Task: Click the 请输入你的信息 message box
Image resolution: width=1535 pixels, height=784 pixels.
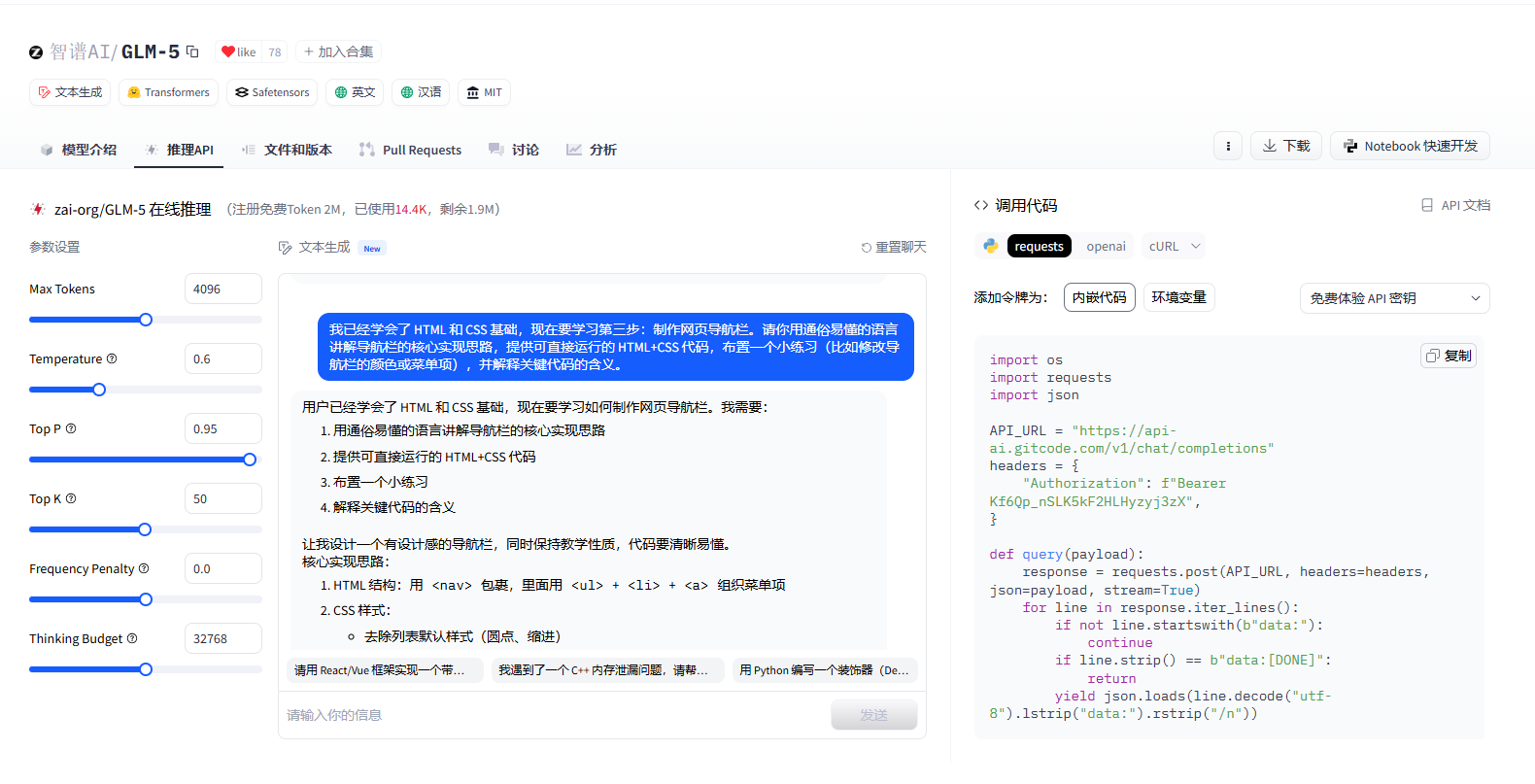Action: pos(554,715)
